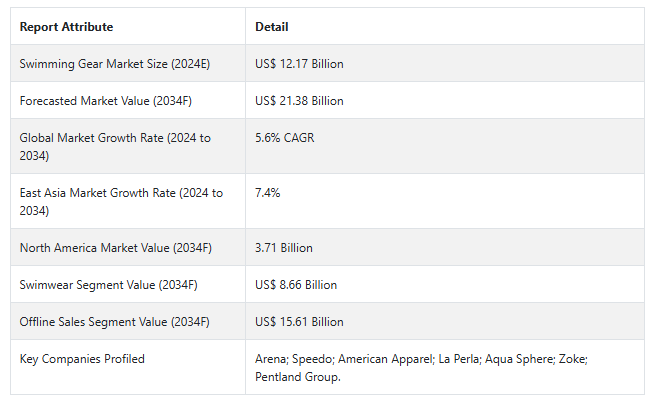Click the 5.6% CAGR value

pyautogui.click(x=284, y=138)
